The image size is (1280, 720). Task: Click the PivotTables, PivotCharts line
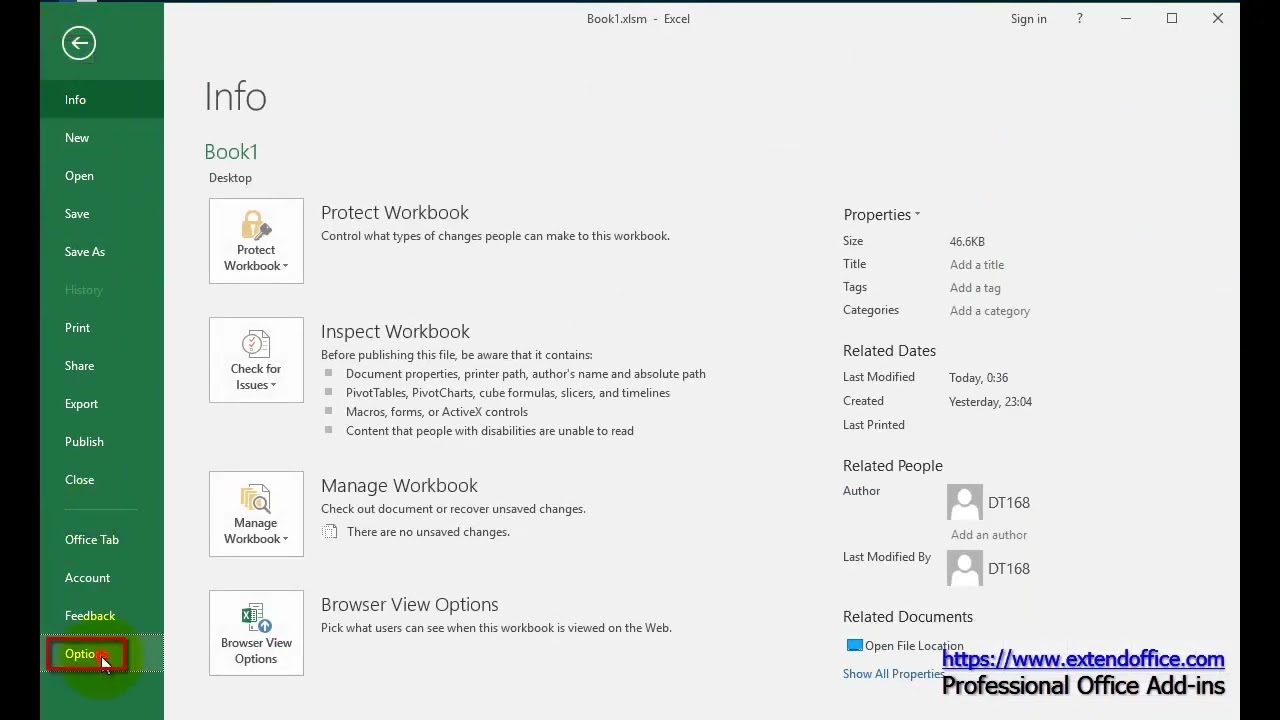point(508,393)
